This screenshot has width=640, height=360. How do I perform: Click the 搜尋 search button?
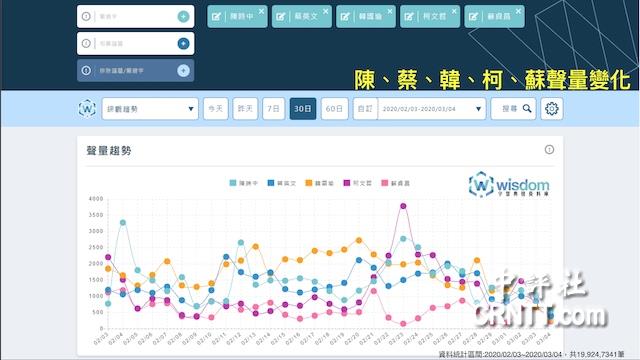513,109
